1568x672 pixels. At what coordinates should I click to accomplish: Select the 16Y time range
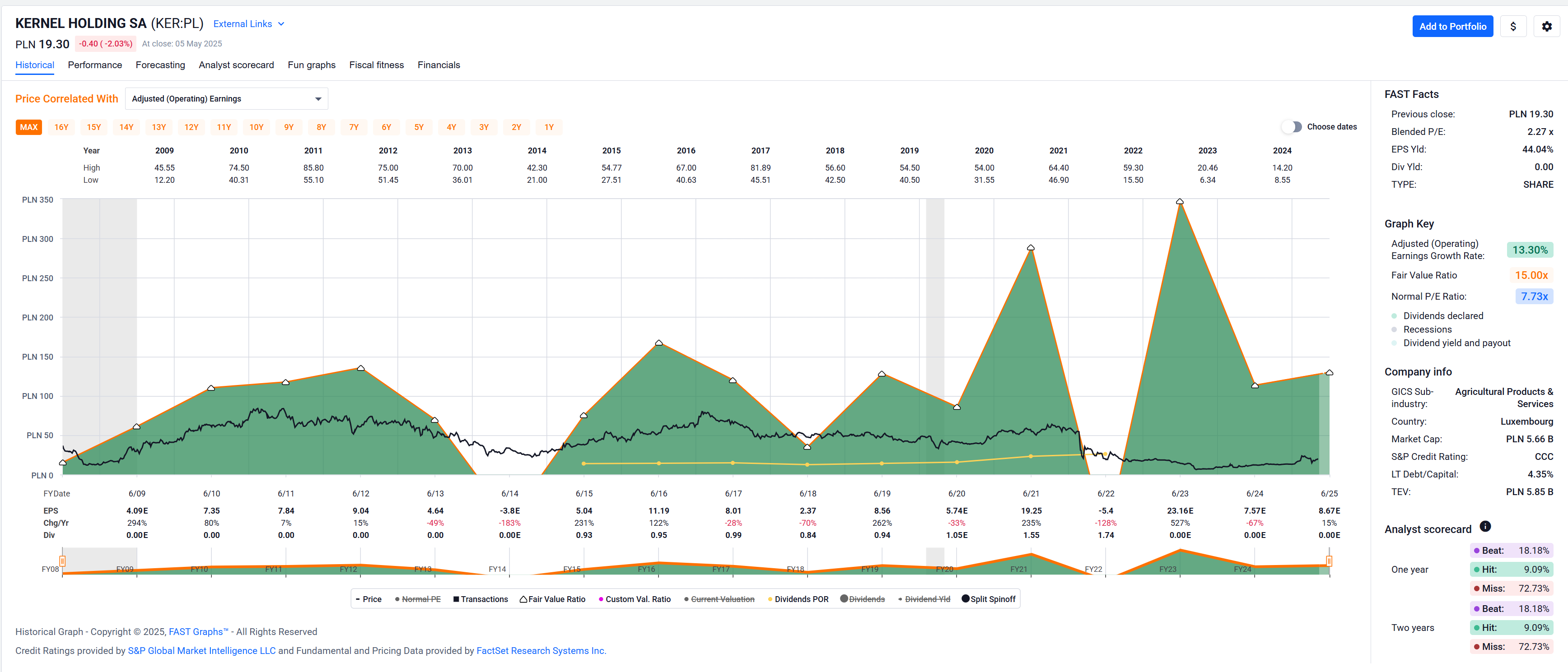tap(61, 127)
